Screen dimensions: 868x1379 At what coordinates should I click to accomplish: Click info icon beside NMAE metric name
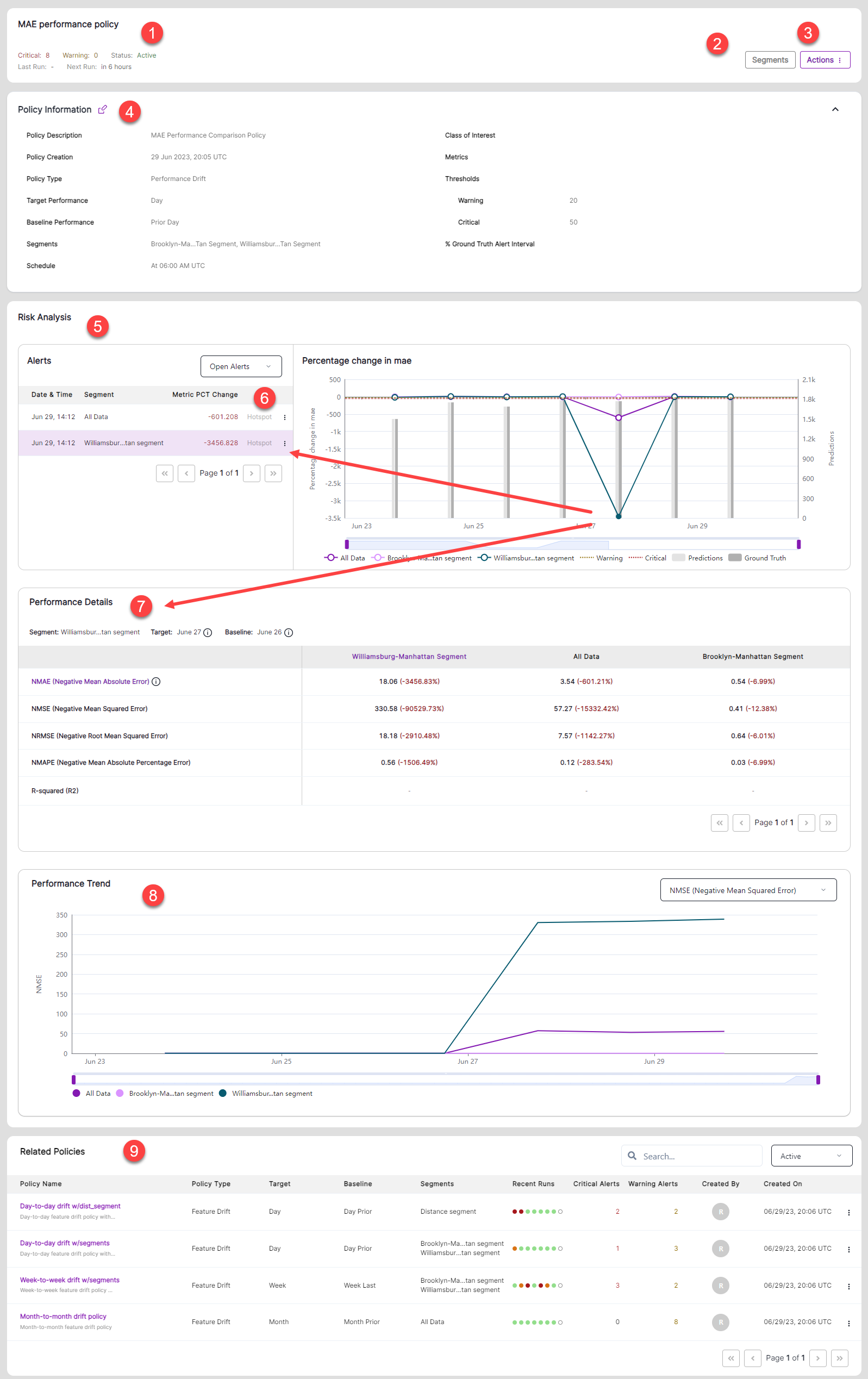[x=156, y=682]
